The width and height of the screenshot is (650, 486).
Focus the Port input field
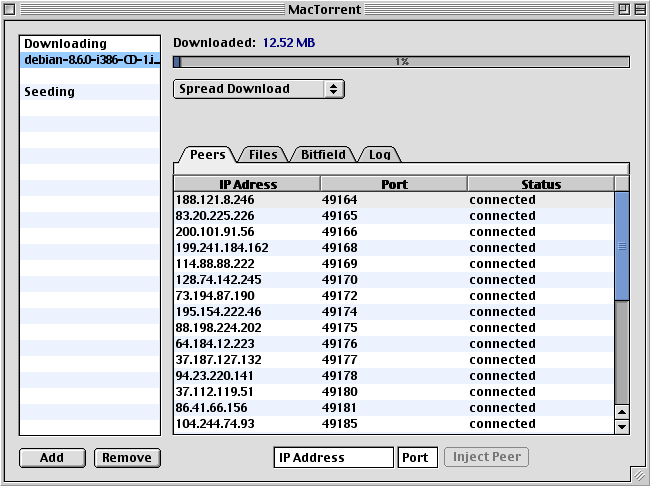coord(417,457)
